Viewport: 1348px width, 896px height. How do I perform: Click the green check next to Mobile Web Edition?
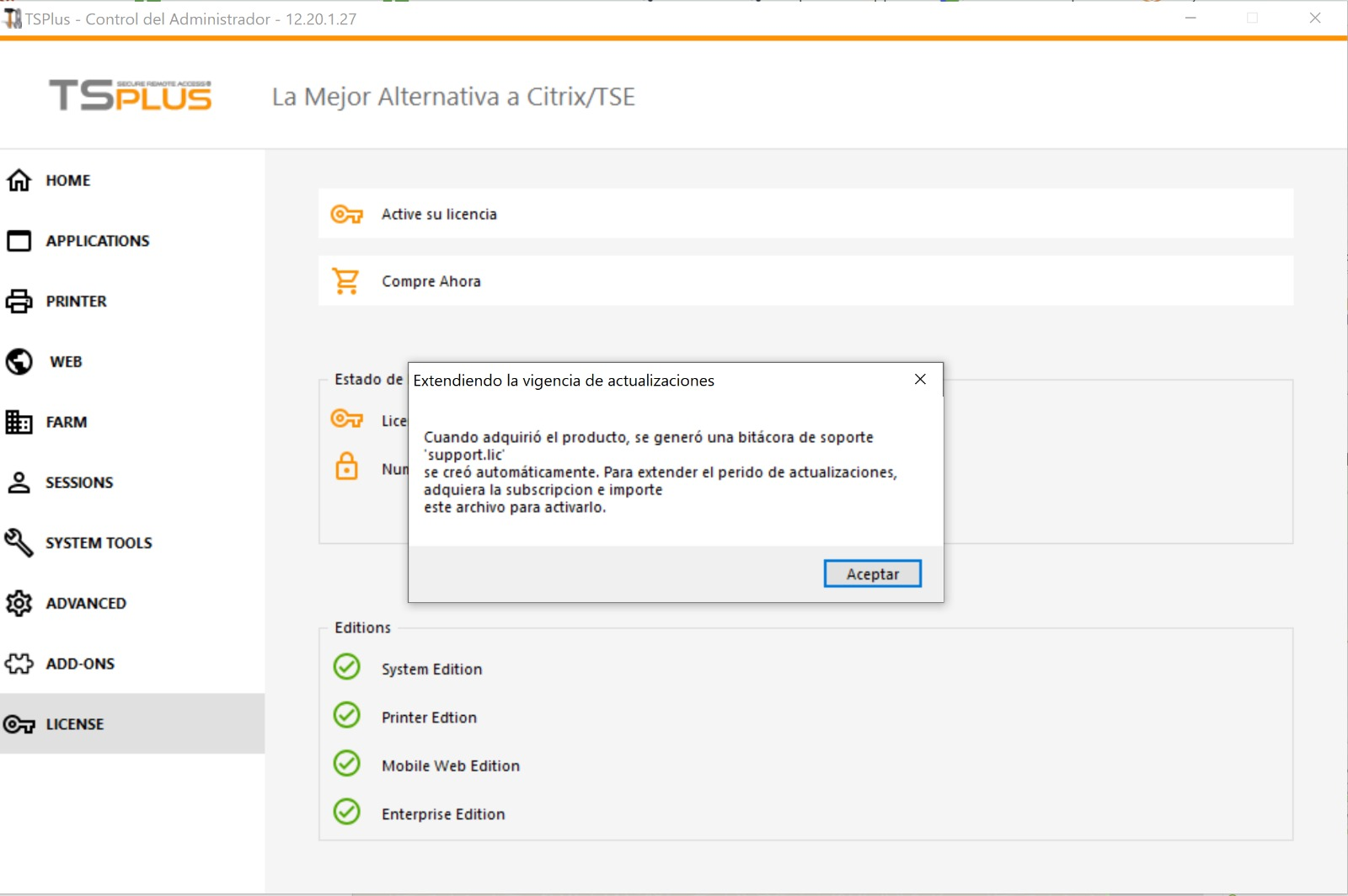point(346,764)
